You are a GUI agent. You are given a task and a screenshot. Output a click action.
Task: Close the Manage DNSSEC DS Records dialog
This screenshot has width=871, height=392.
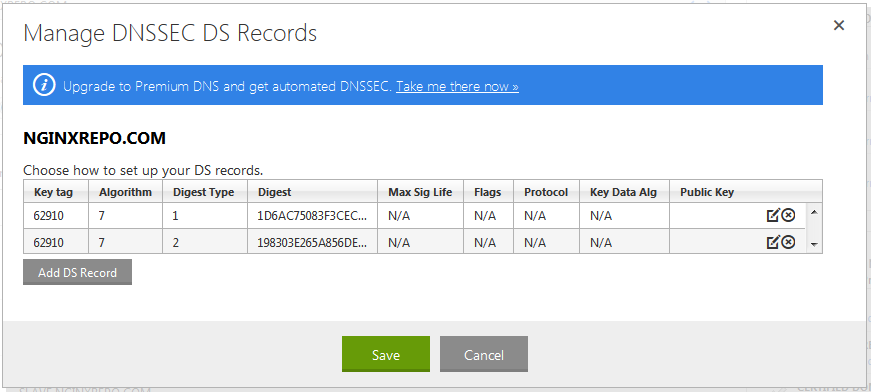(839, 26)
